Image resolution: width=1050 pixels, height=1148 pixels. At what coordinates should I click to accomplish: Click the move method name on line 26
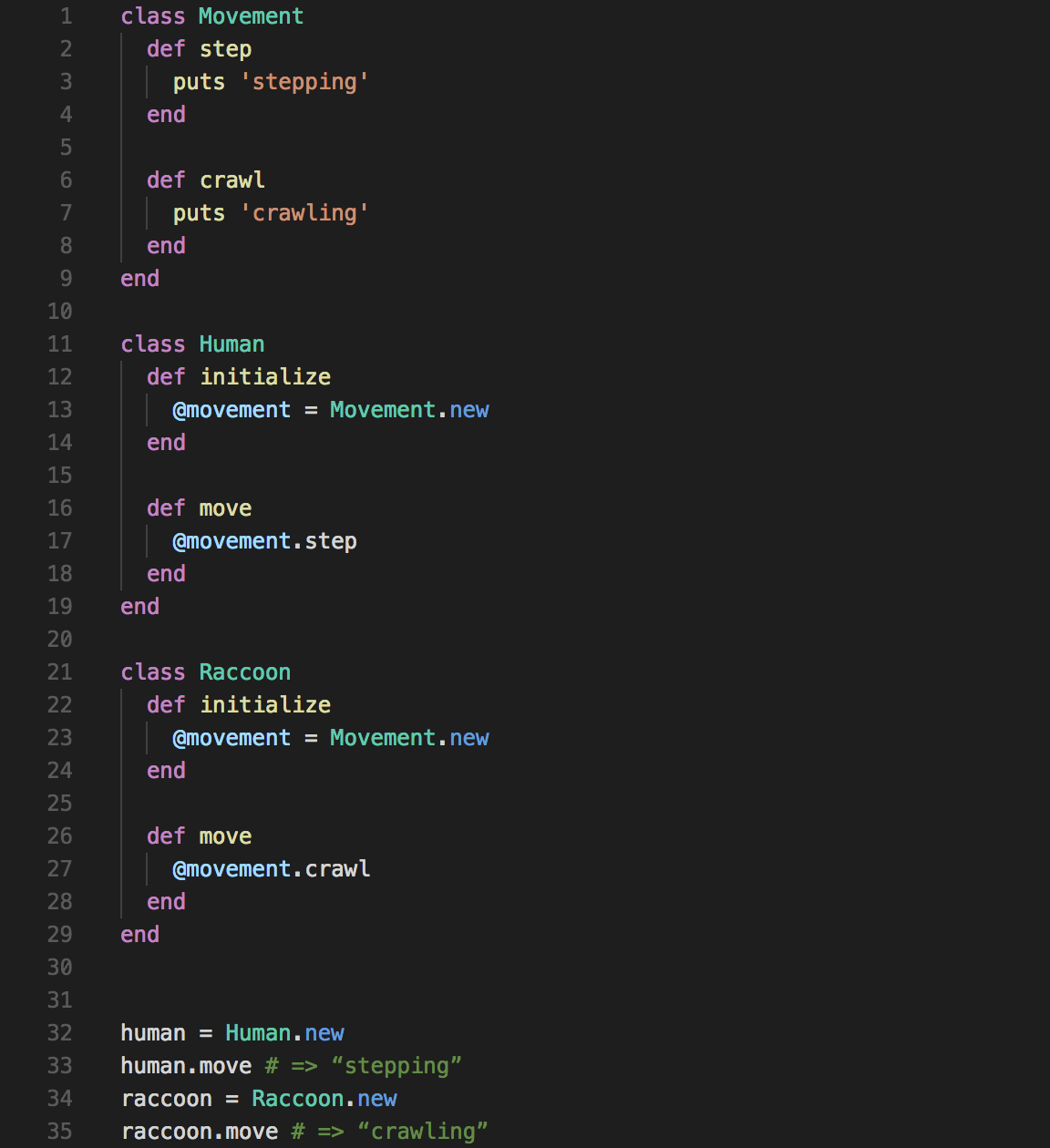(225, 836)
